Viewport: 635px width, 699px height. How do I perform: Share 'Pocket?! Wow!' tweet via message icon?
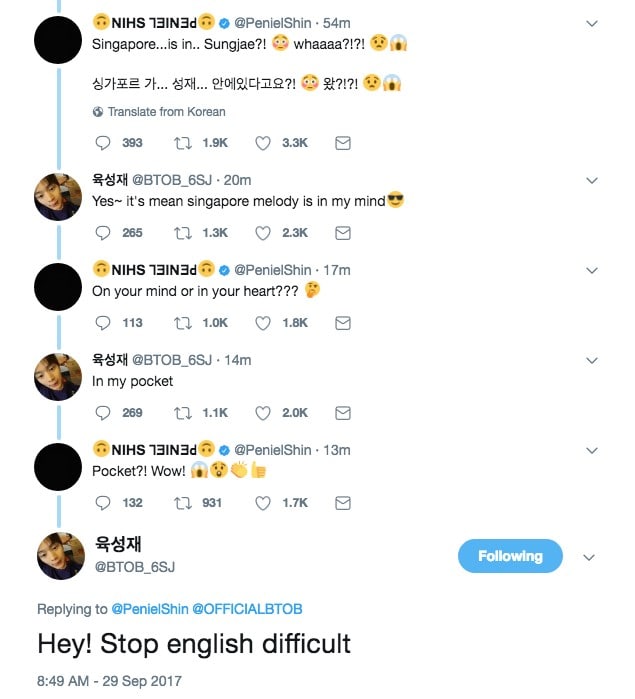pyautogui.click(x=342, y=503)
